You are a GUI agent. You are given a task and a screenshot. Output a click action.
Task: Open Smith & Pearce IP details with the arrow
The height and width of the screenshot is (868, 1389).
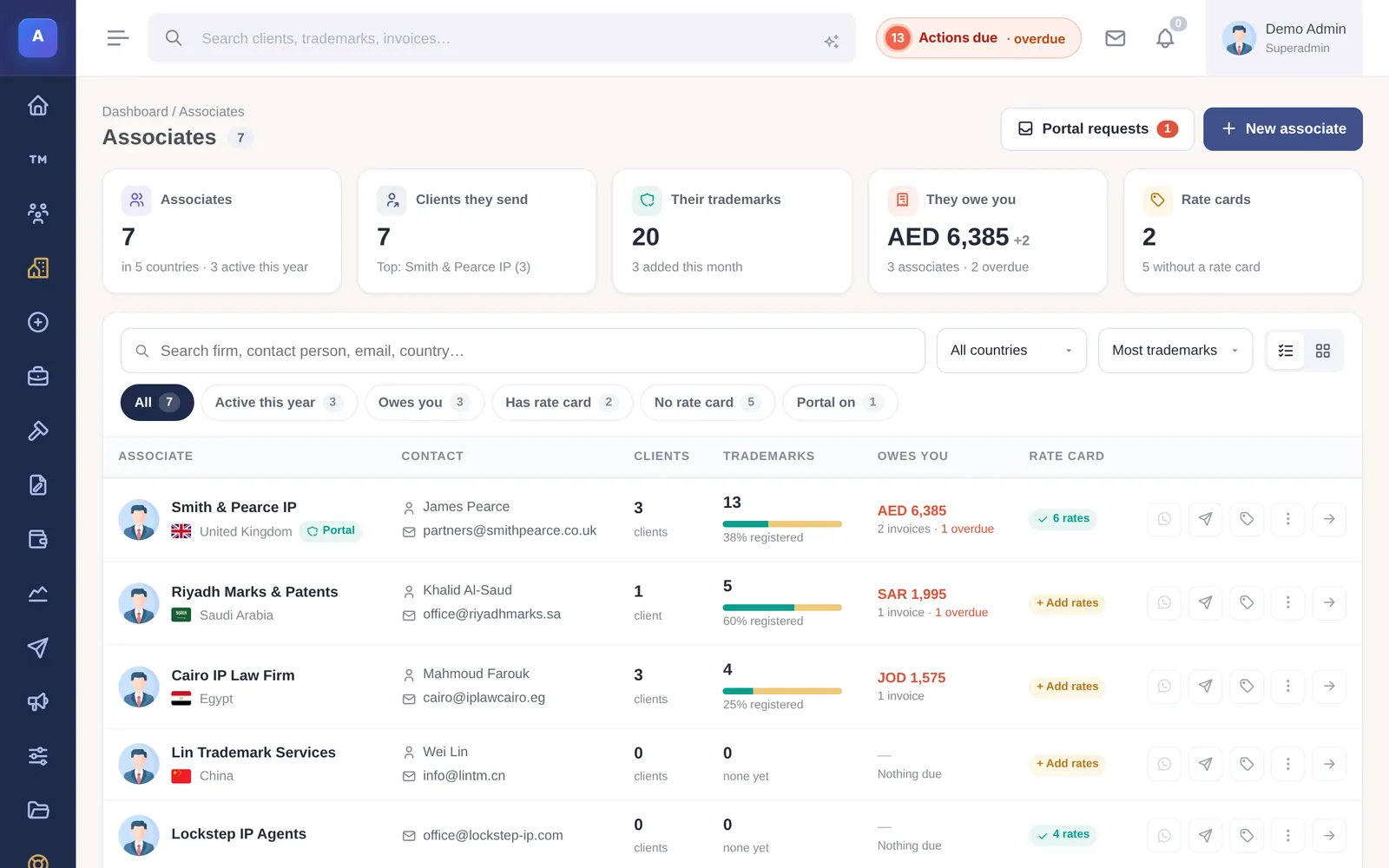tap(1329, 519)
